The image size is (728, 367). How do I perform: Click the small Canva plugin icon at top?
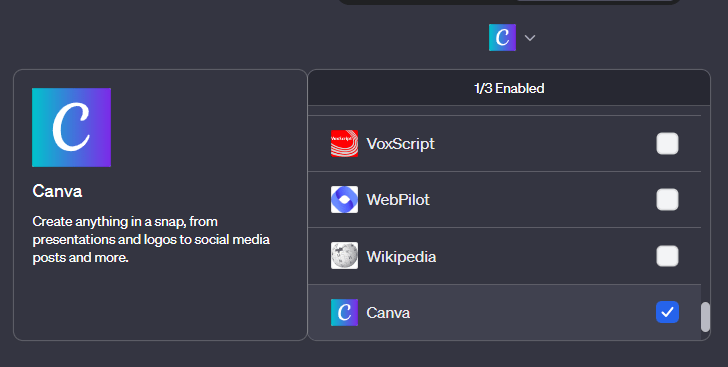(502, 38)
